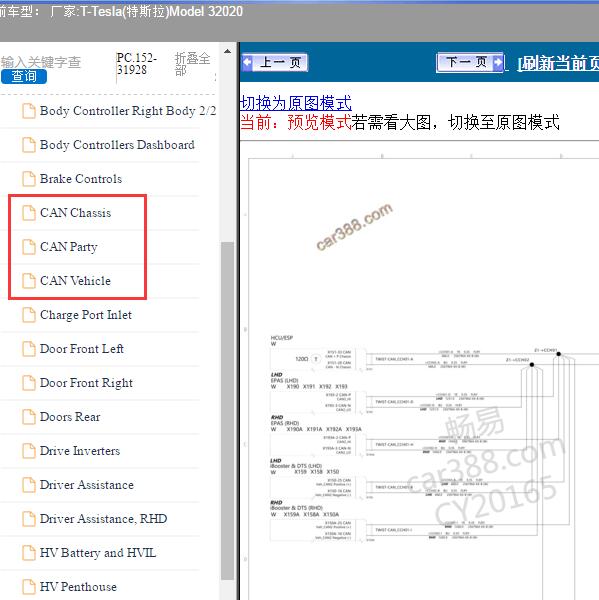Viewport: 599px width, 600px height.
Task: Click the PC.152-31928 text label
Action: pyautogui.click(x=137, y=64)
